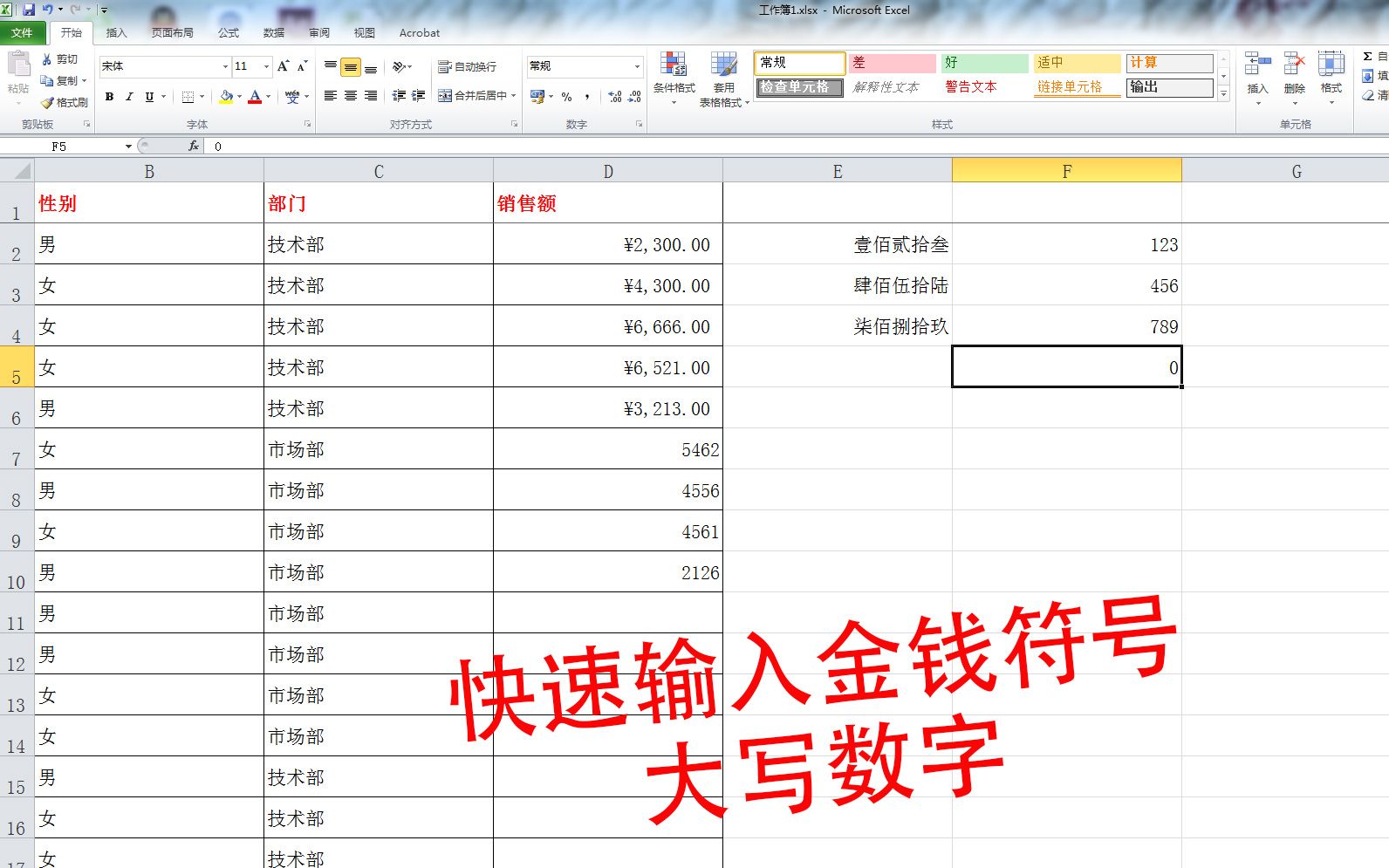Apply percent style formatting
The height and width of the screenshot is (868, 1389).
(x=567, y=97)
